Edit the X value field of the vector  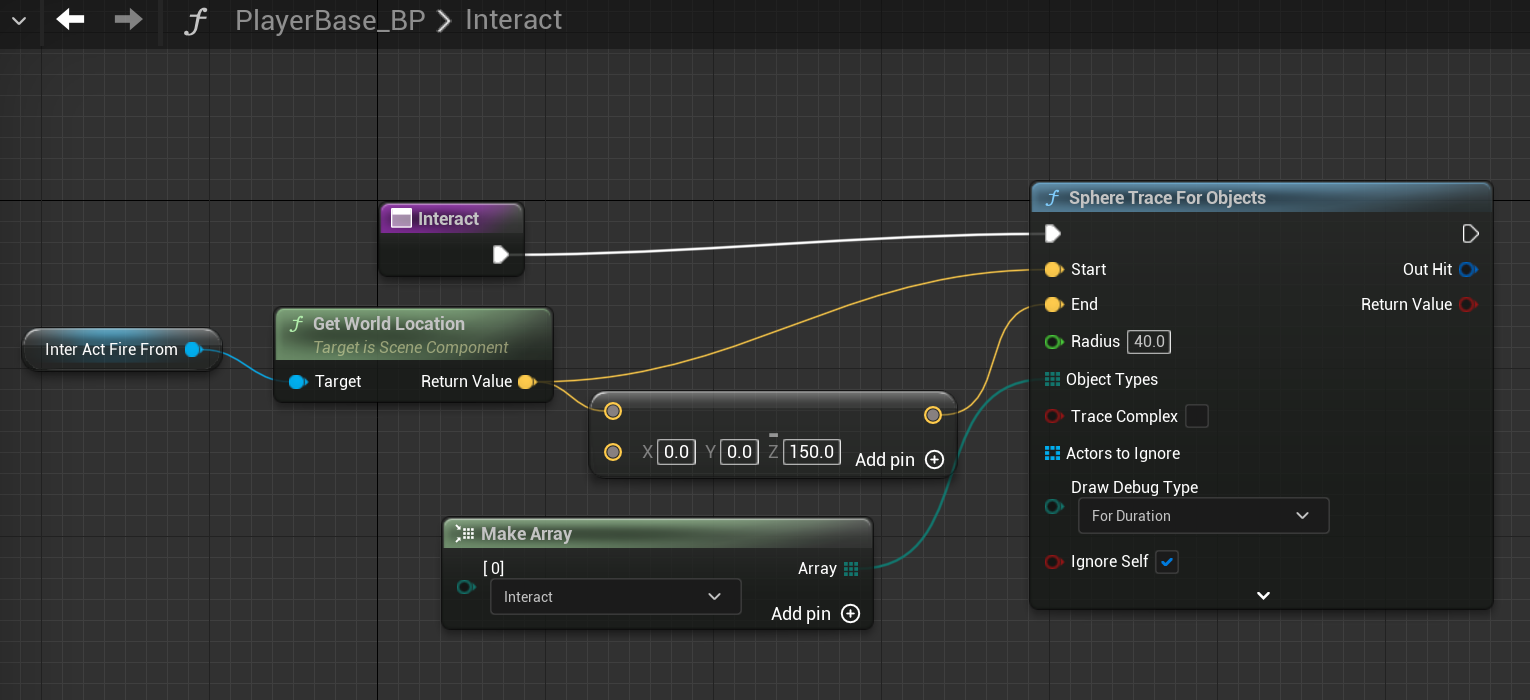pos(676,452)
